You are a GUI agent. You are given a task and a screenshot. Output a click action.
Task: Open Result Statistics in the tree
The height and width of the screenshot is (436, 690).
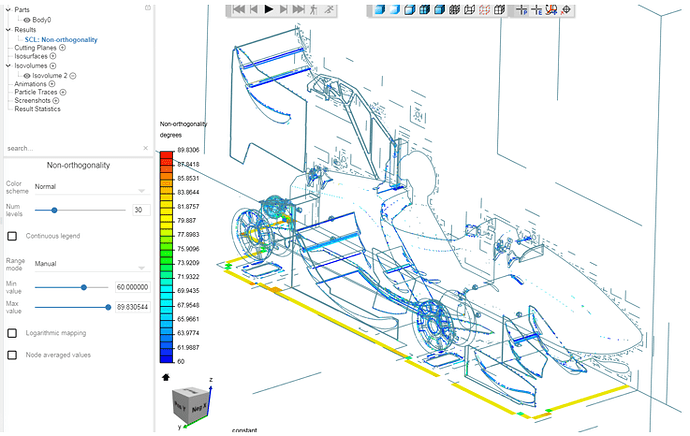pos(37,109)
